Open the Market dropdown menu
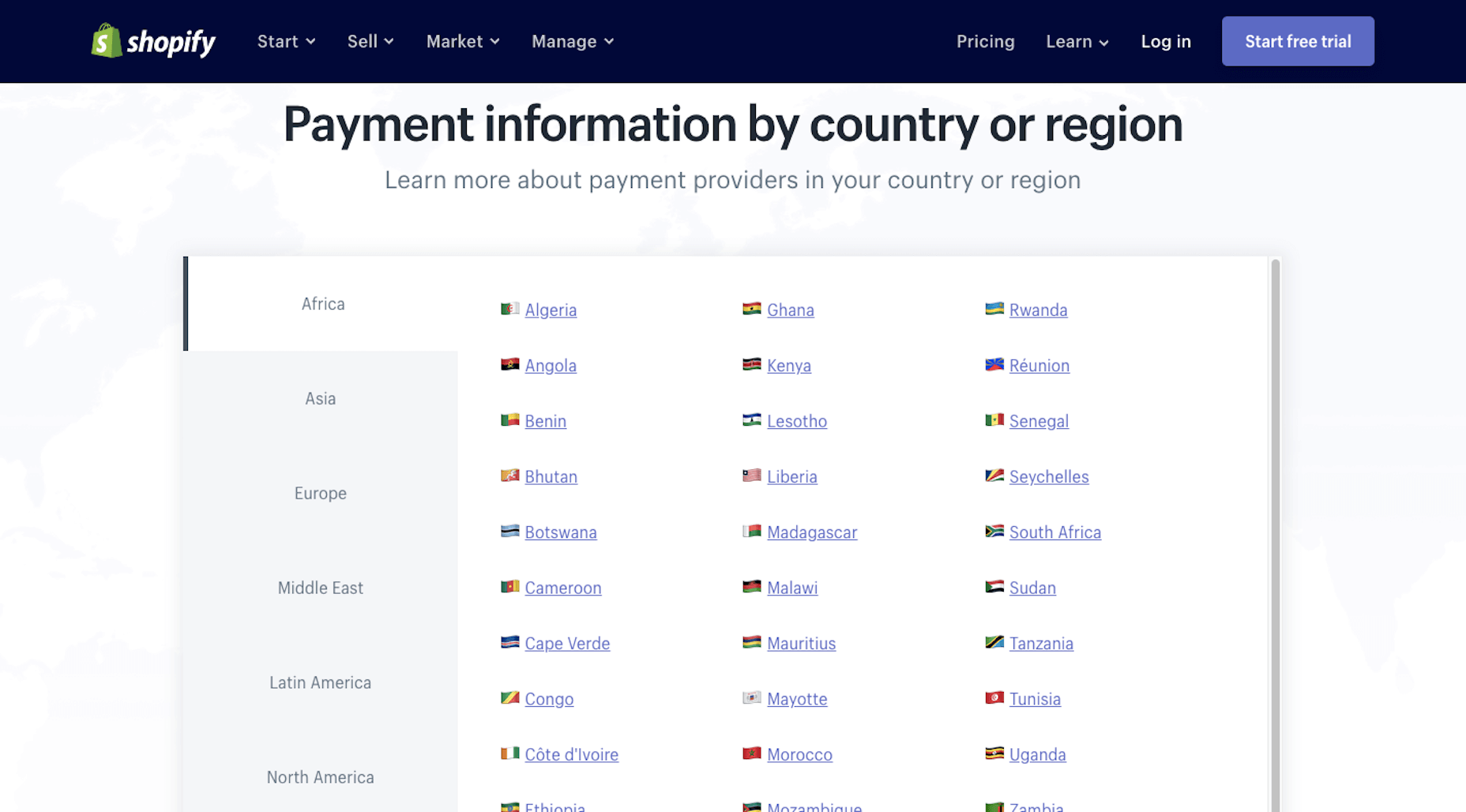 click(463, 41)
